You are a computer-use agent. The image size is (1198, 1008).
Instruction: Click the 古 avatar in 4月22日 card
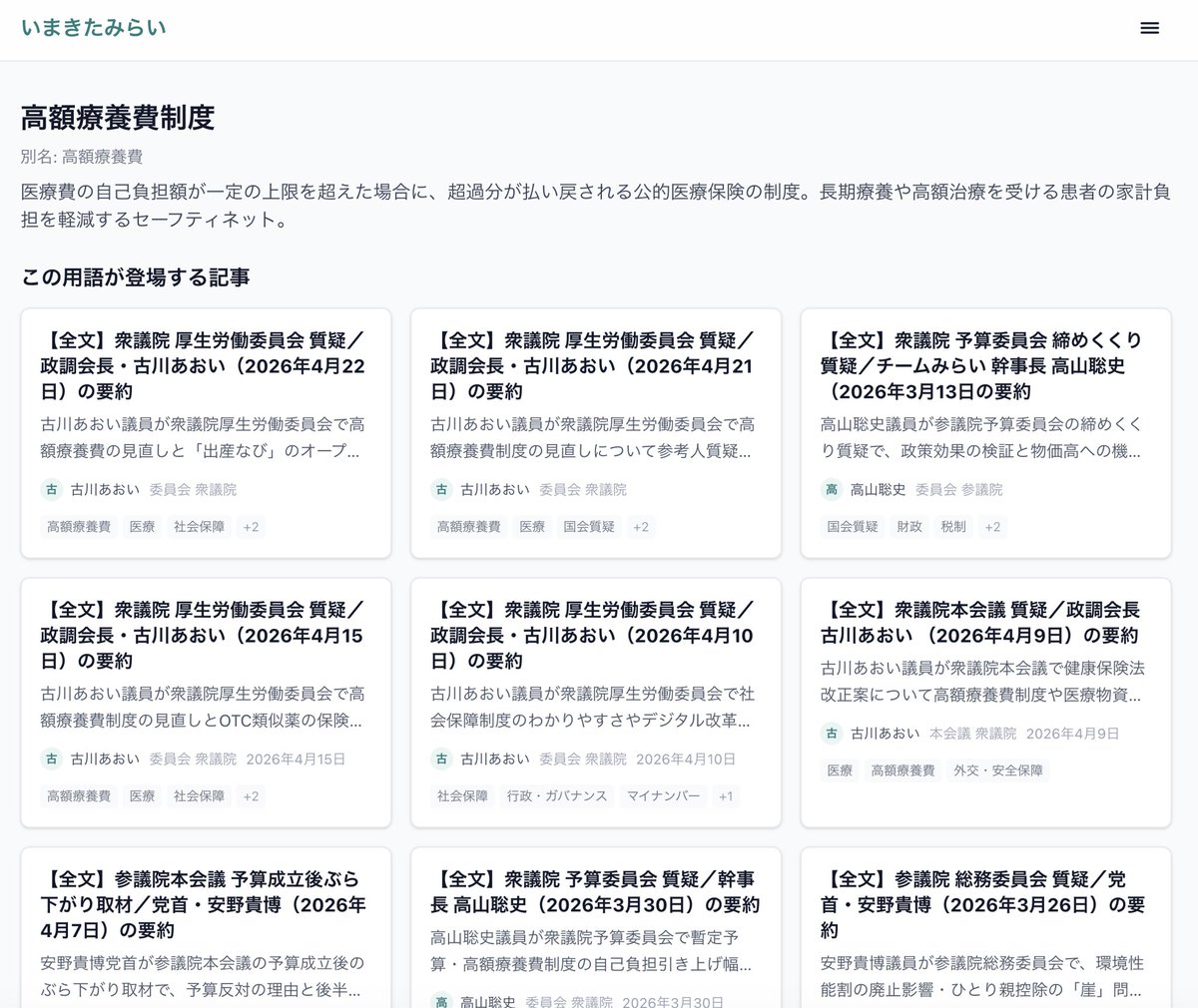click(x=52, y=489)
